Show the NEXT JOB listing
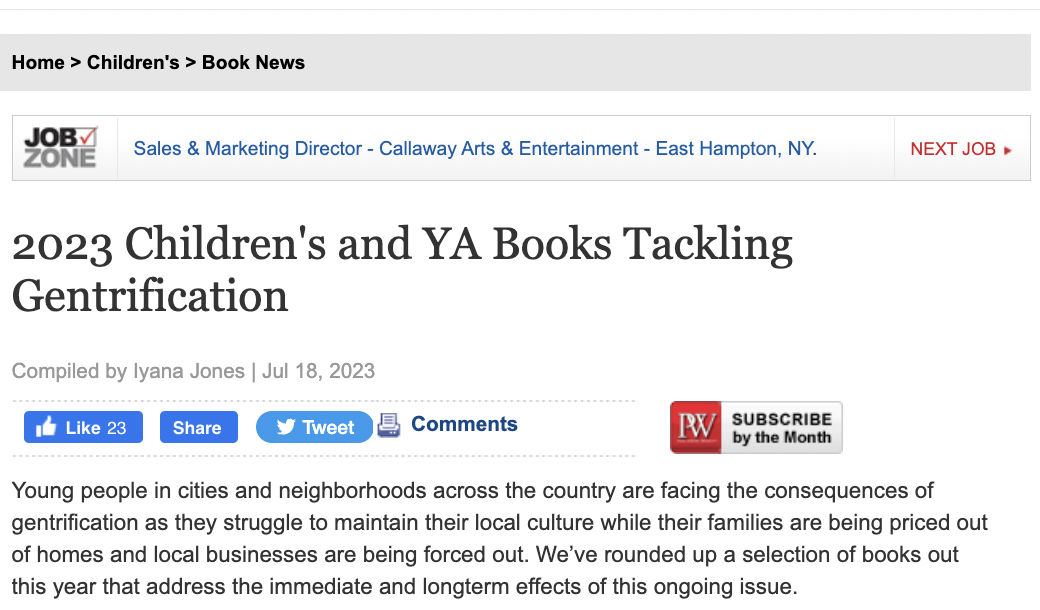 click(953, 149)
